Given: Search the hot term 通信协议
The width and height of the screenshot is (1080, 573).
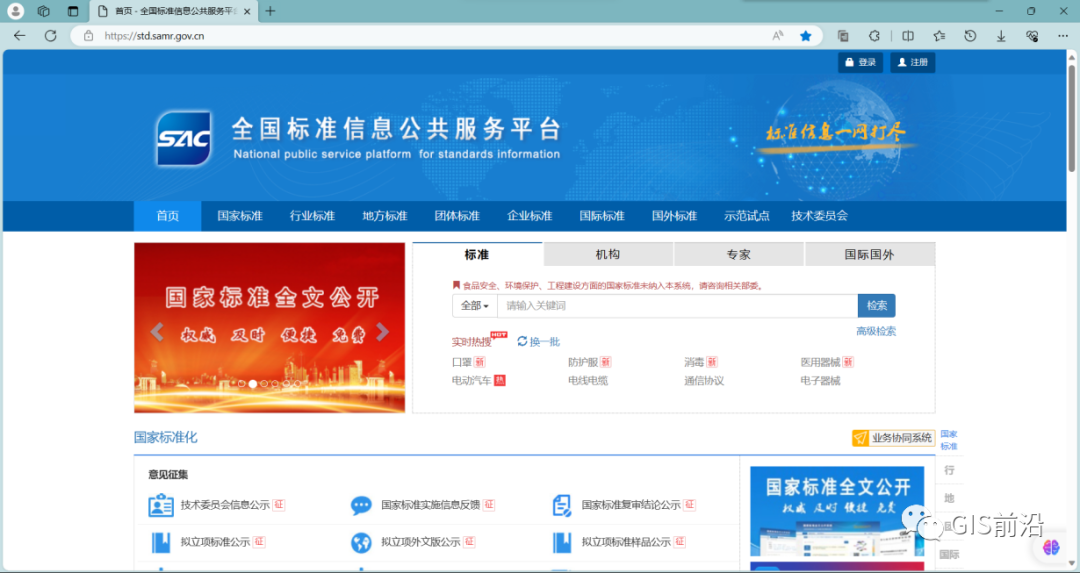Looking at the screenshot, I should [704, 380].
